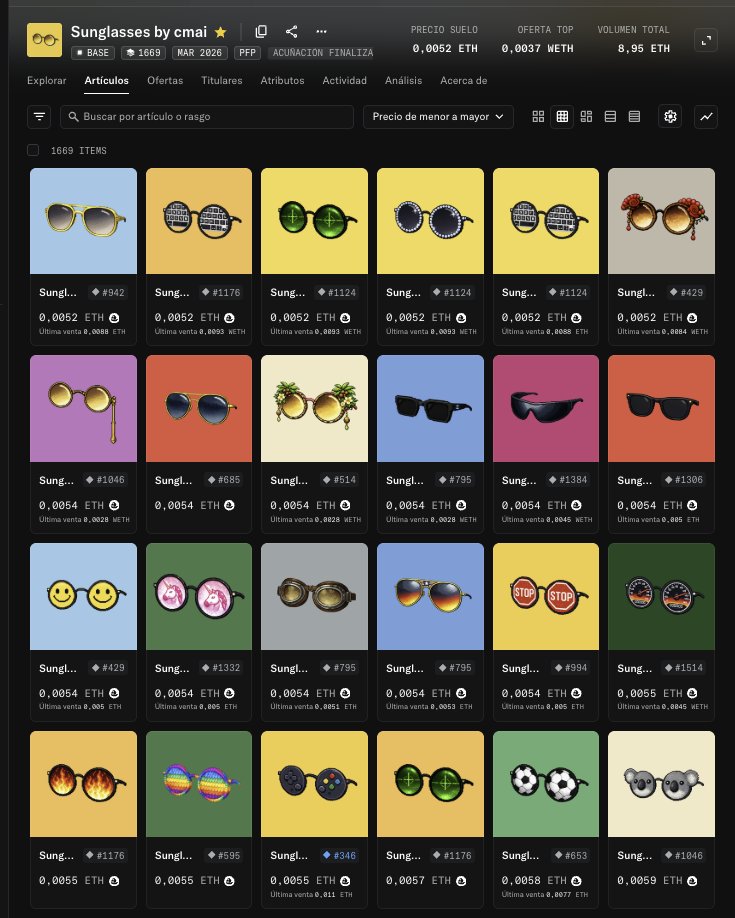This screenshot has width=735, height=918.
Task: Click the blue rarity rank #346 badge
Action: [x=339, y=855]
